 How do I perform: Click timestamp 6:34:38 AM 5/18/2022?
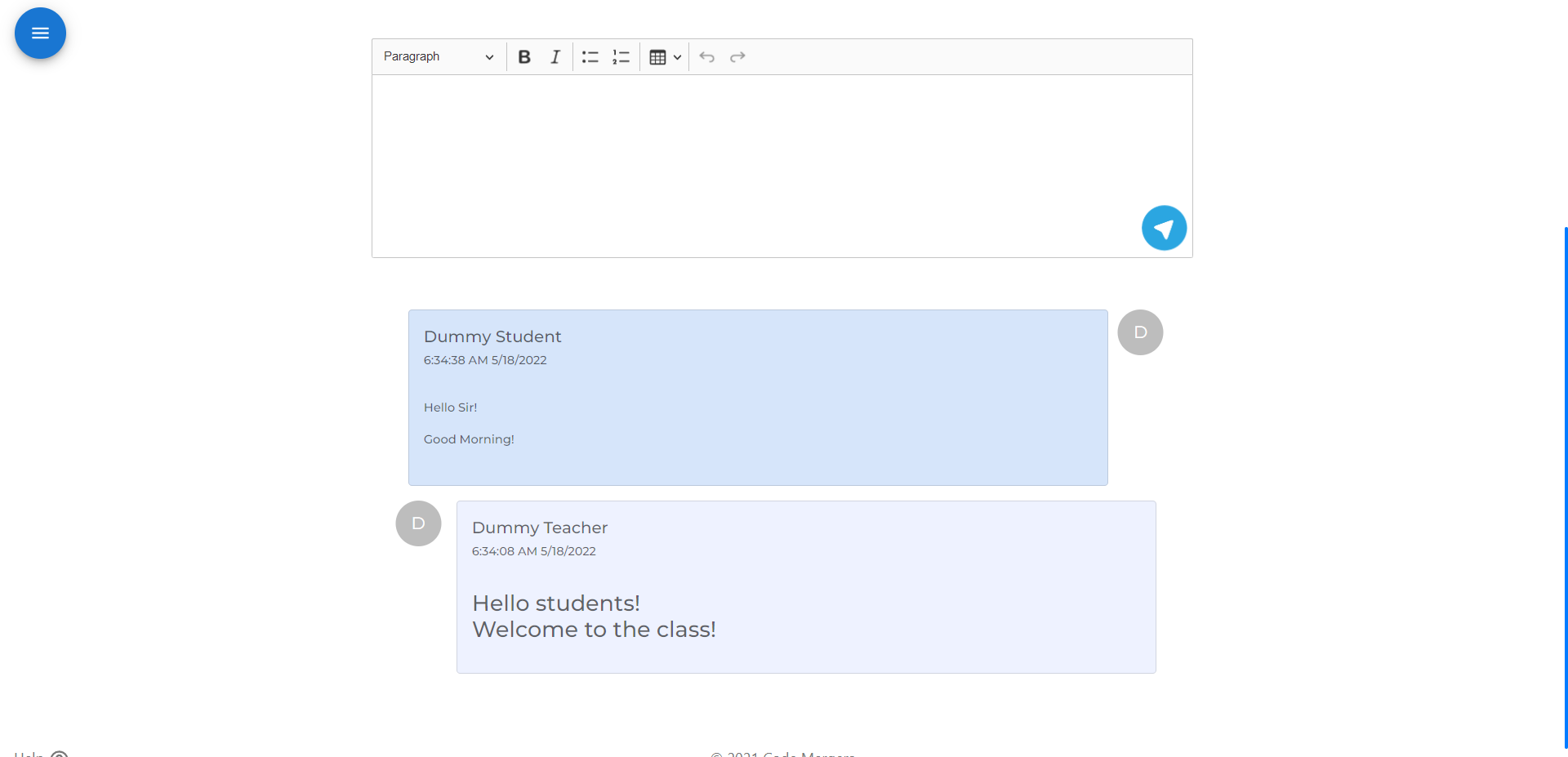click(x=485, y=360)
